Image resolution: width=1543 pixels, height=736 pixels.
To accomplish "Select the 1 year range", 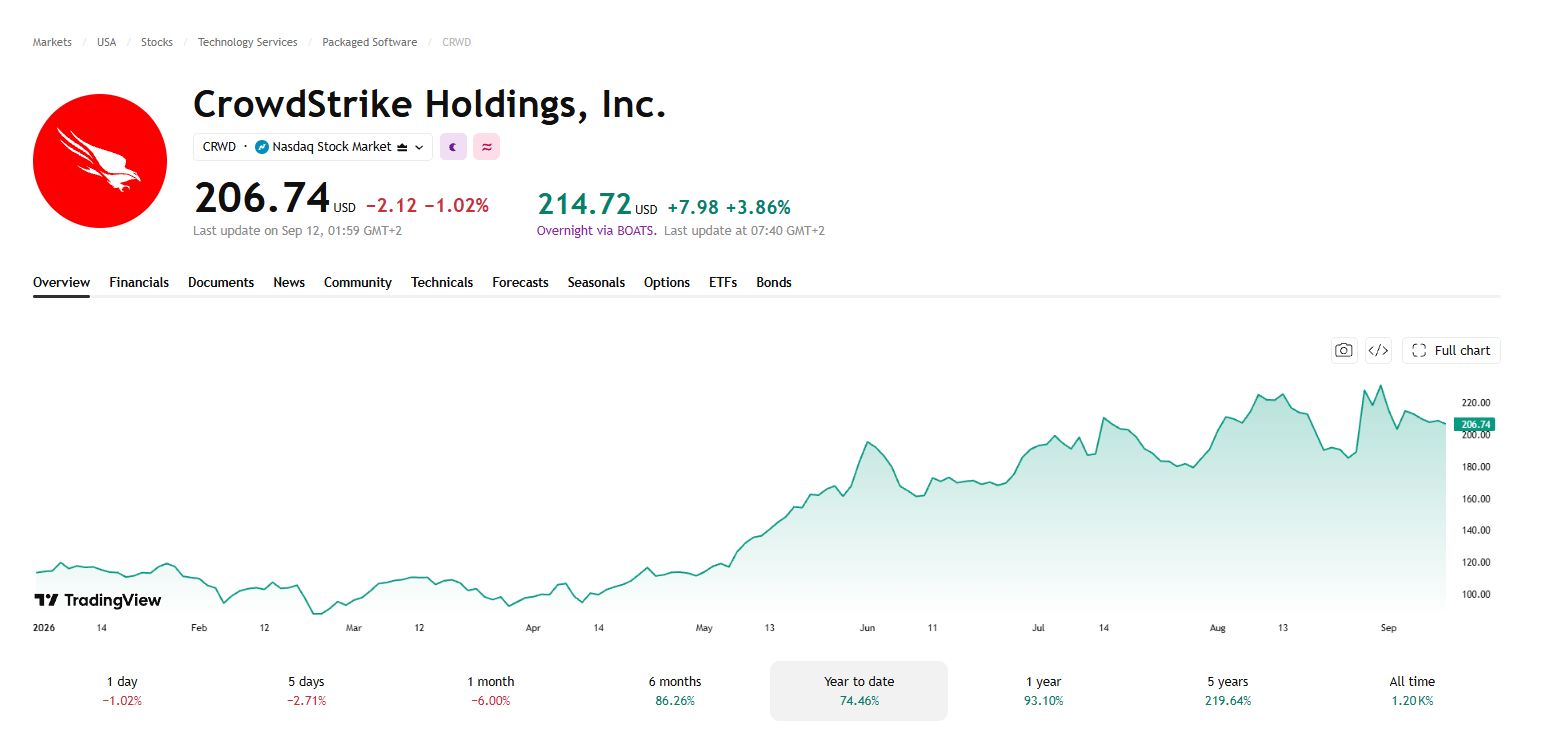I will click(x=1043, y=690).
